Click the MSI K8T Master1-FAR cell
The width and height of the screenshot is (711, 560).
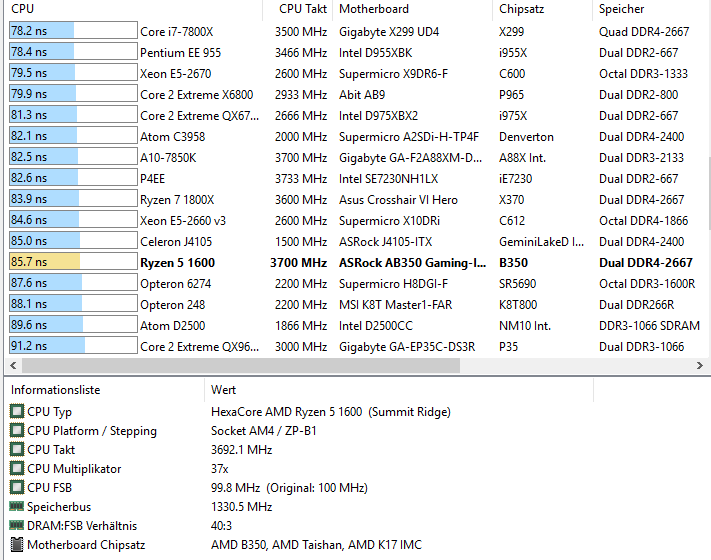coord(395,305)
